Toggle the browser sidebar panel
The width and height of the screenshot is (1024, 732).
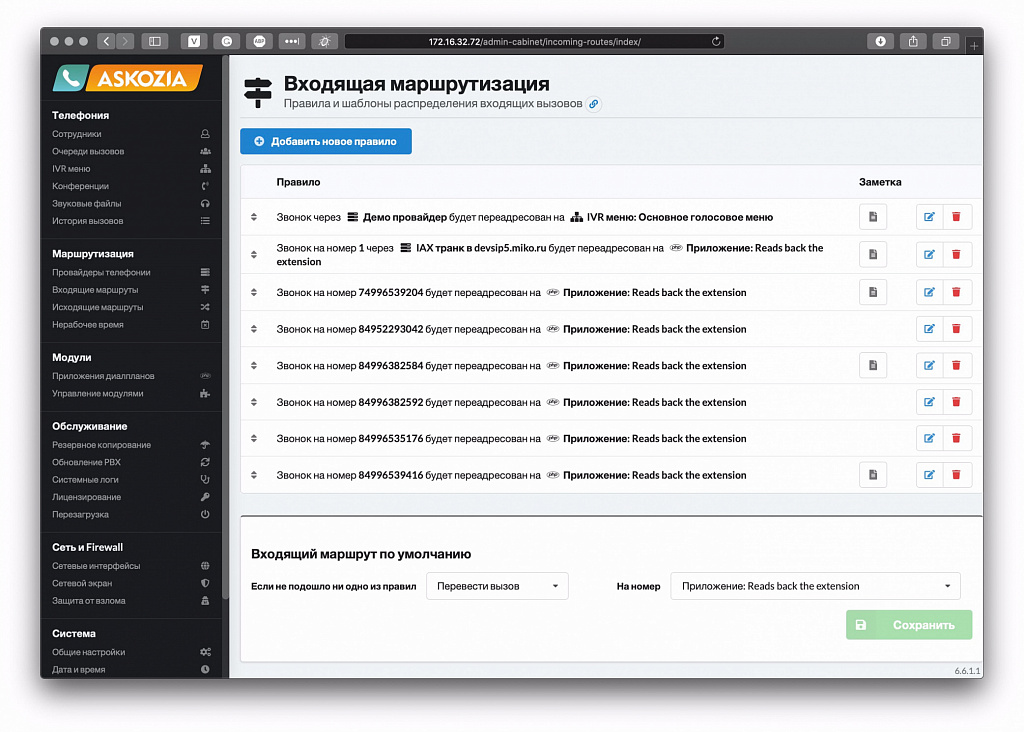[x=155, y=41]
